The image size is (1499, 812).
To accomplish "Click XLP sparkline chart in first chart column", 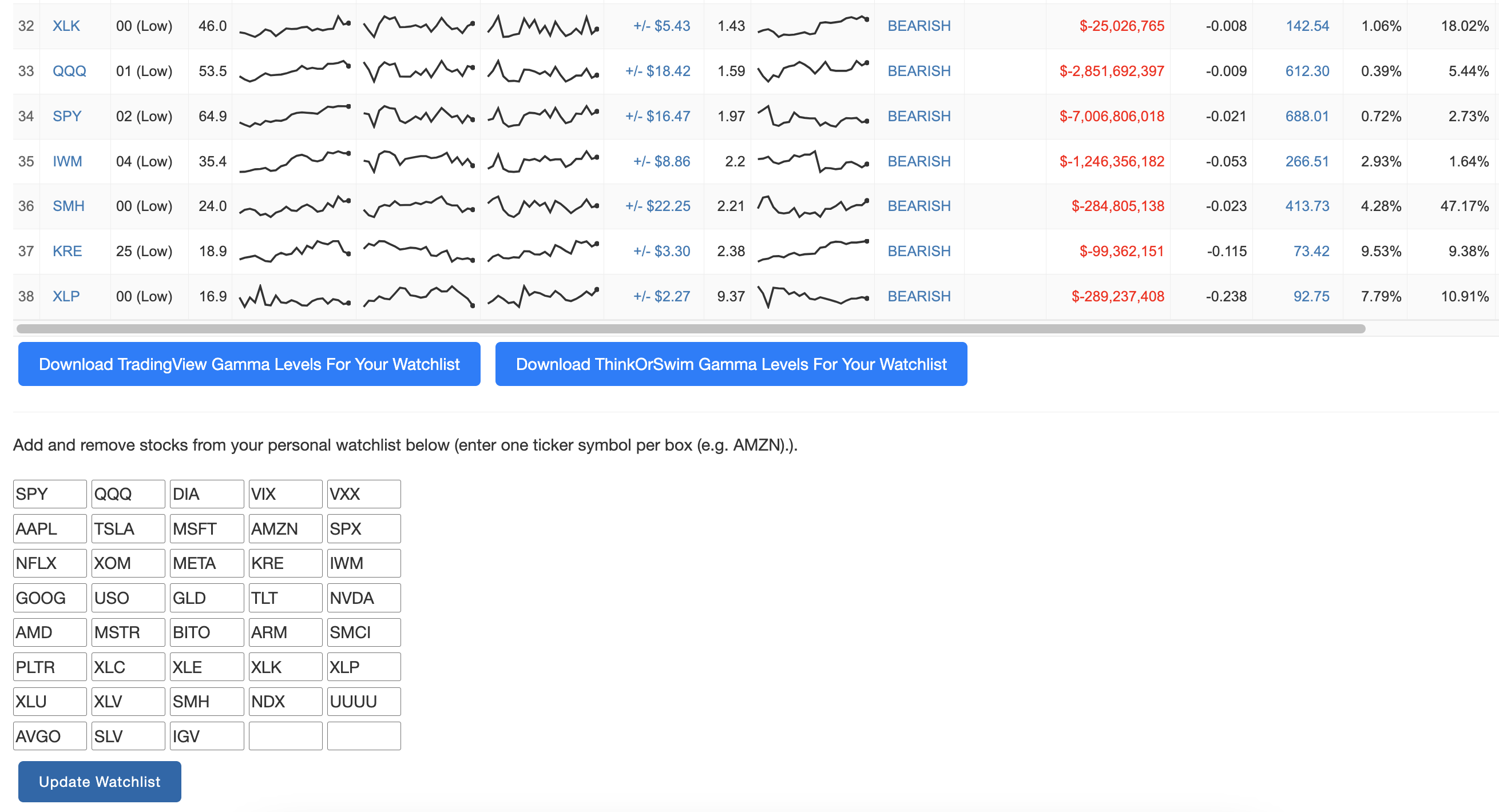I will click(295, 296).
